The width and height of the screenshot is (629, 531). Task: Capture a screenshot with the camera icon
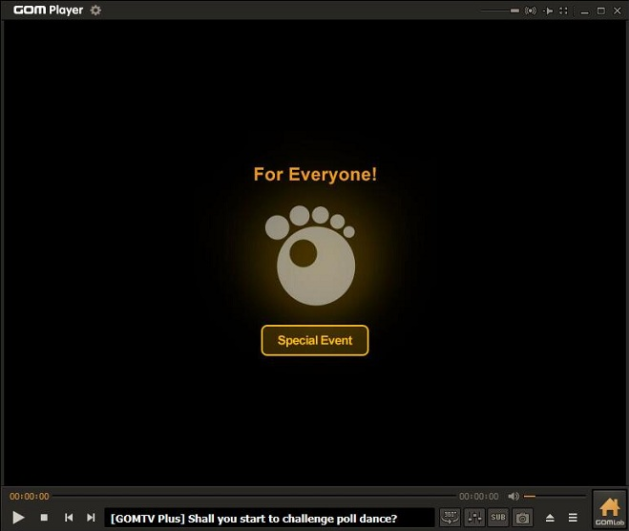(x=522, y=517)
